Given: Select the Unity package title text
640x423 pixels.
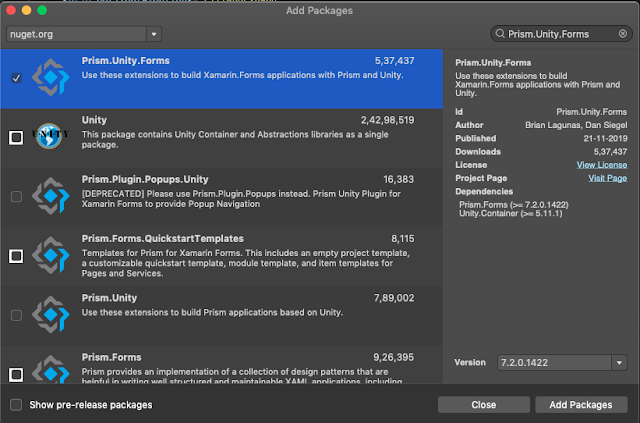Looking at the screenshot, I should [x=94, y=120].
